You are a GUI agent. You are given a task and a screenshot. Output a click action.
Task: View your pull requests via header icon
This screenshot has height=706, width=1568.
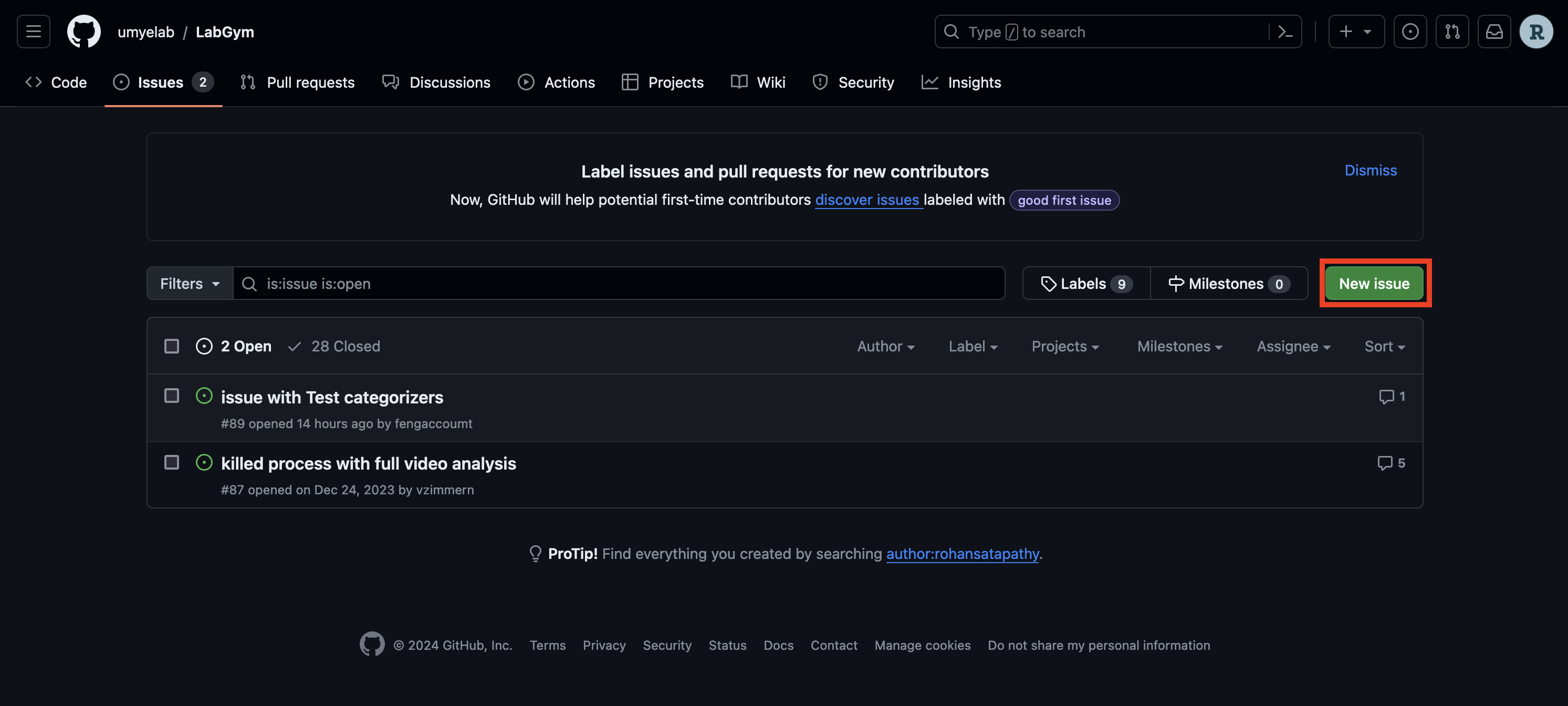pos(1452,32)
